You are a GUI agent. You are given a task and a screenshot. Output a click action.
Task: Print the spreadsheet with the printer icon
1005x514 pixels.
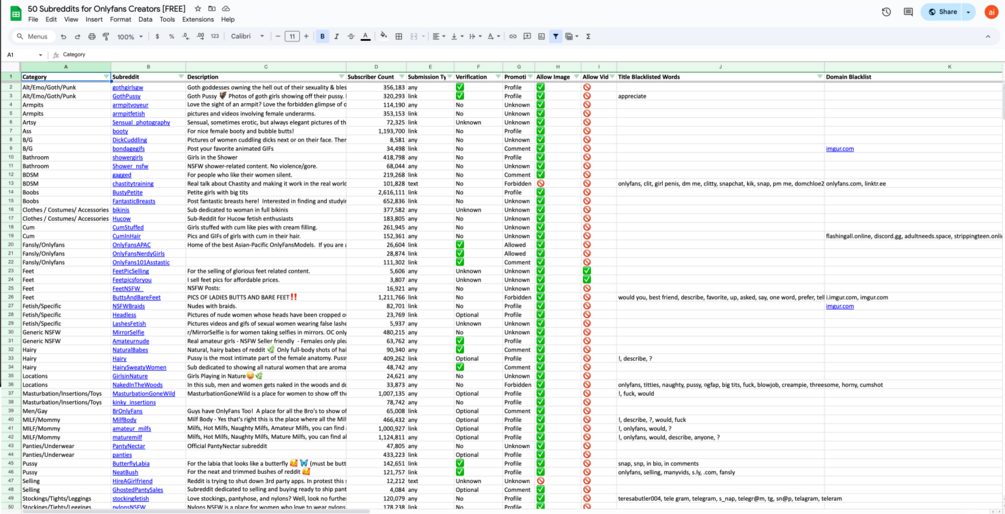point(92,37)
